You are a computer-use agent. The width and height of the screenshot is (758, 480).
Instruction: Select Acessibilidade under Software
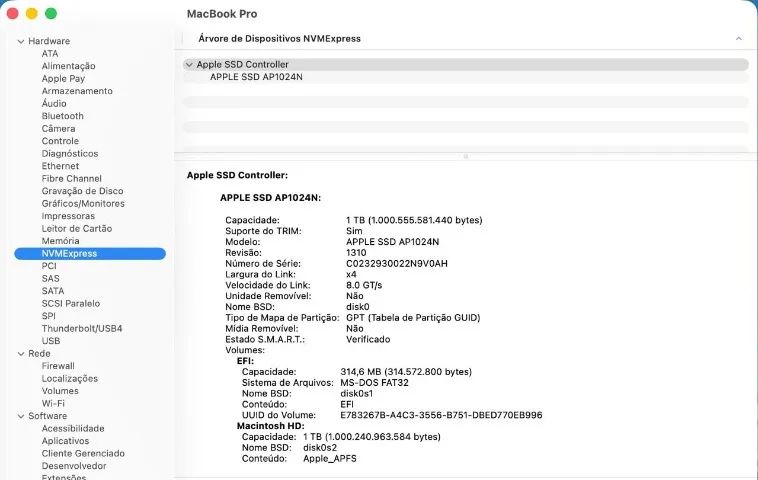[73, 429]
